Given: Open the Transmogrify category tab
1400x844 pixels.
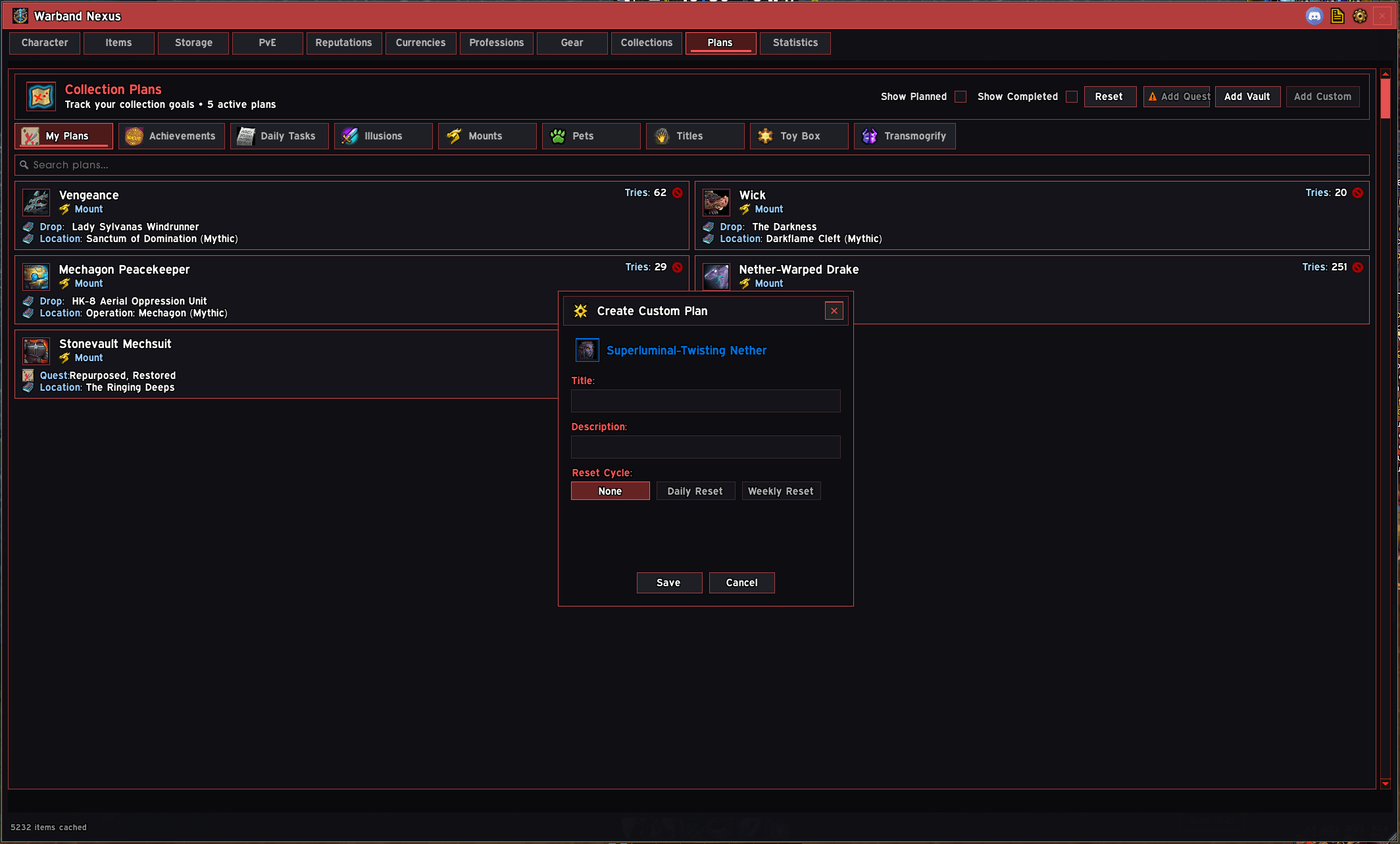Looking at the screenshot, I should (x=905, y=136).
